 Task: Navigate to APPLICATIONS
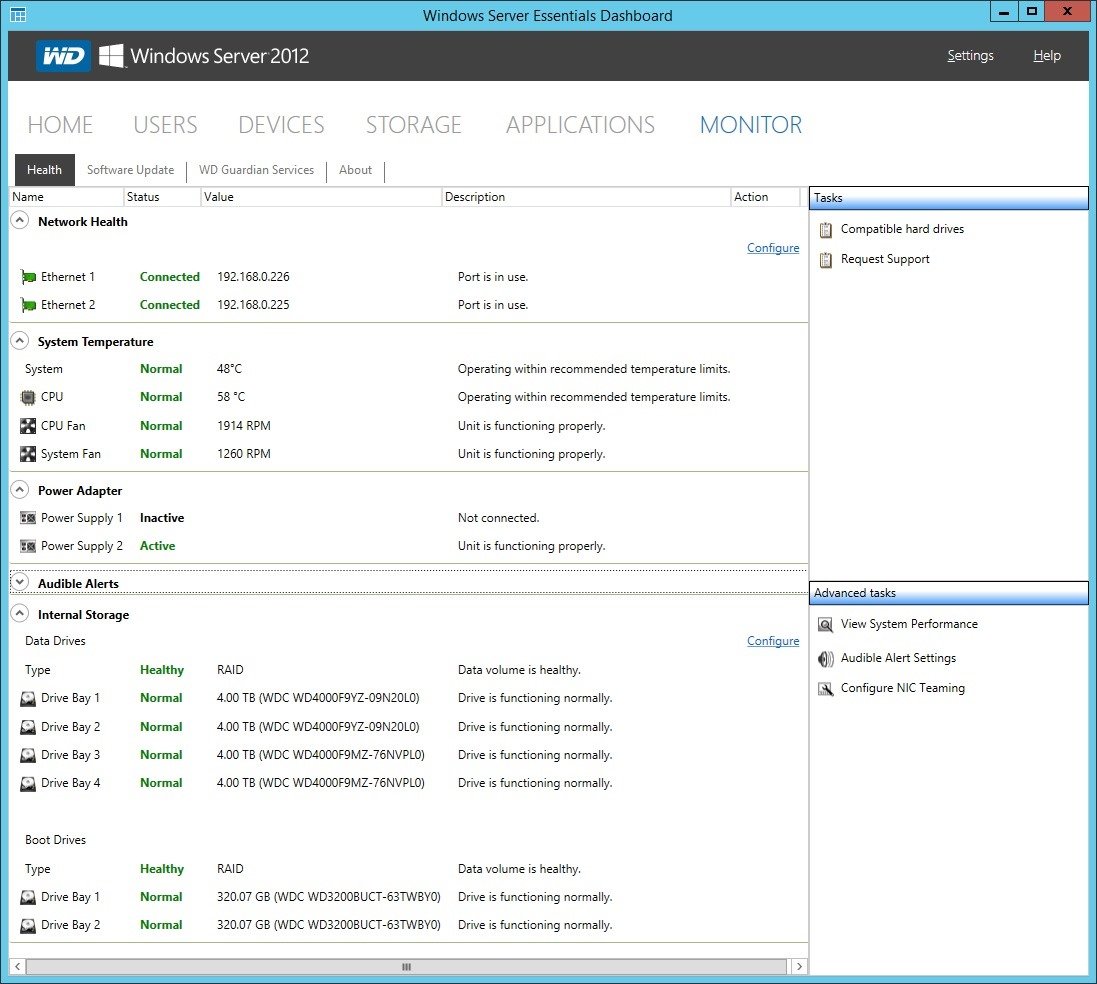[581, 125]
